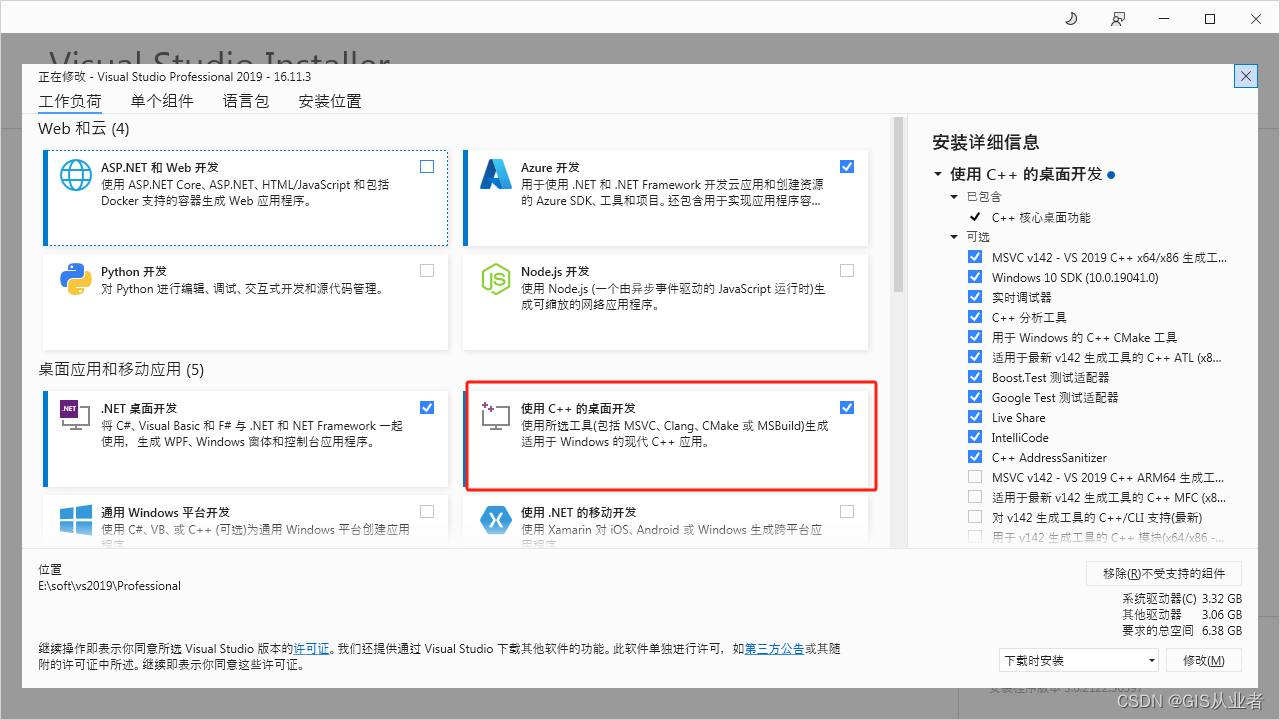Open the 第三方公告 link
The height and width of the screenshot is (720, 1280).
[775, 649]
